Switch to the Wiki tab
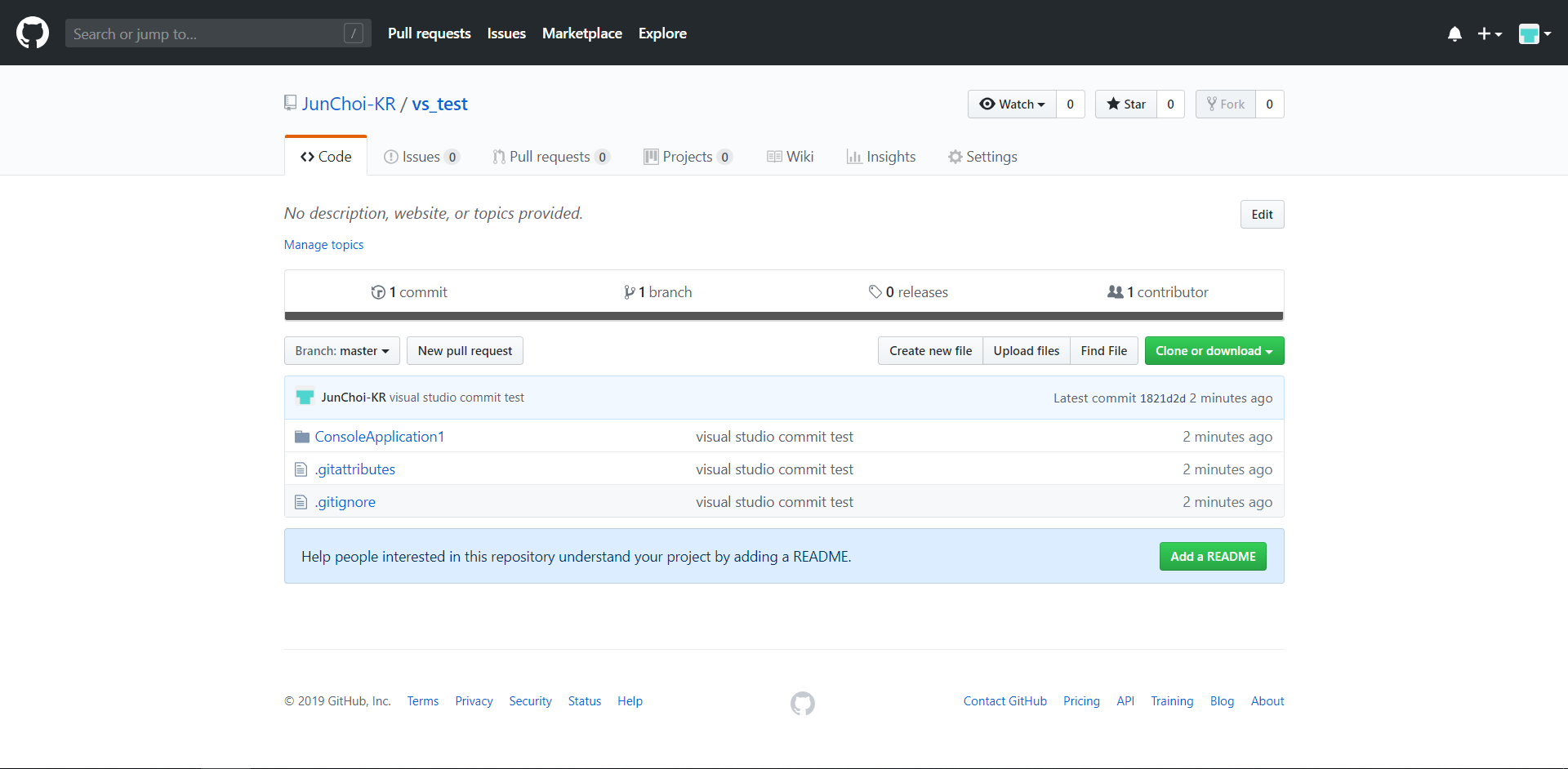This screenshot has width=1568, height=769. pyautogui.click(x=791, y=157)
